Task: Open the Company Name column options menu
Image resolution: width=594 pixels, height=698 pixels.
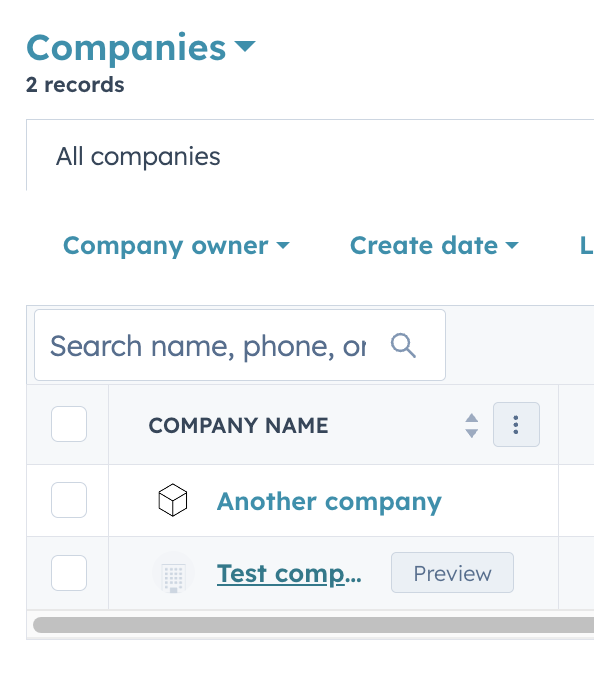Action: (x=516, y=425)
